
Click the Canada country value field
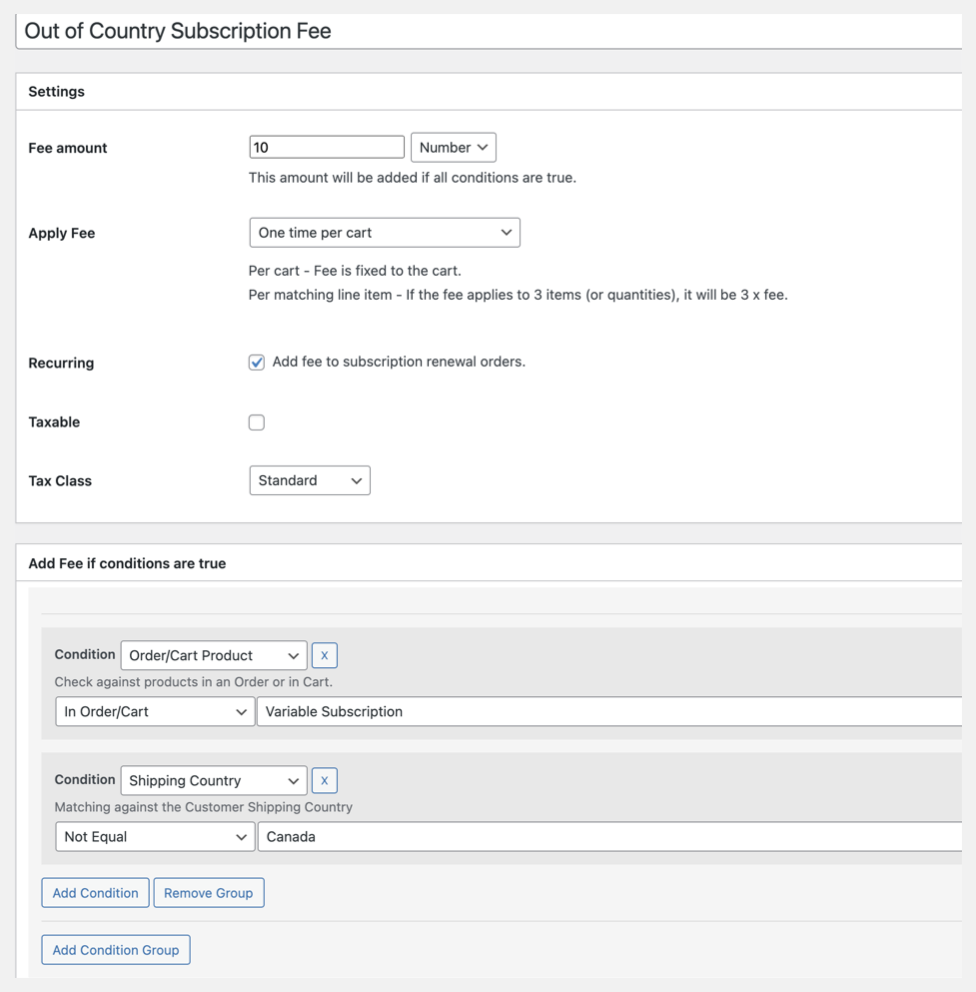608,837
